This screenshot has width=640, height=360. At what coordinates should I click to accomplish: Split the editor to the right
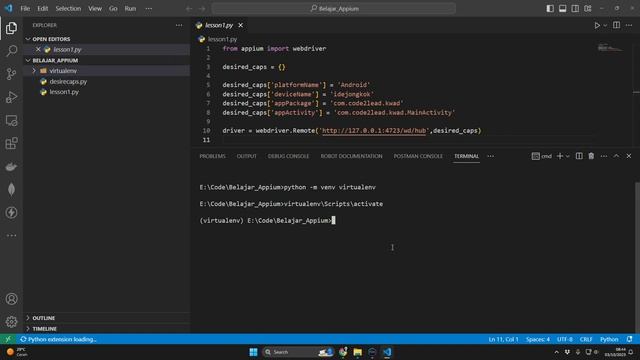coord(616,25)
